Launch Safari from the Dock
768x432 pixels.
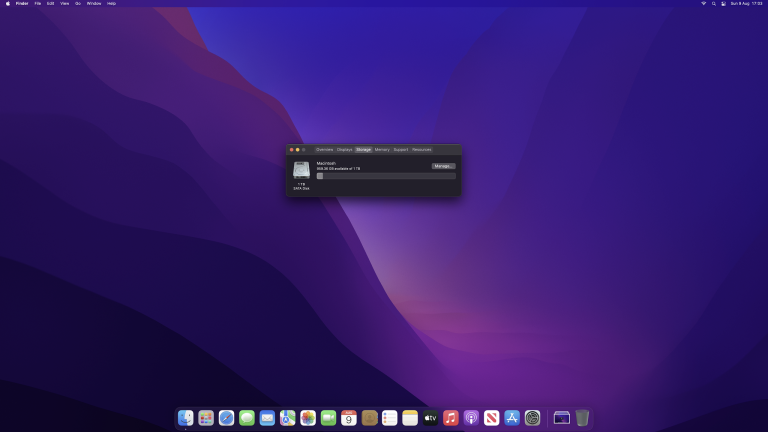coord(226,418)
